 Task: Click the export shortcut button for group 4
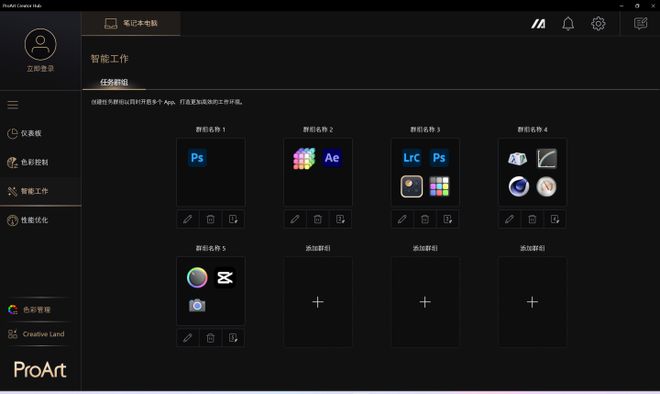pos(555,219)
